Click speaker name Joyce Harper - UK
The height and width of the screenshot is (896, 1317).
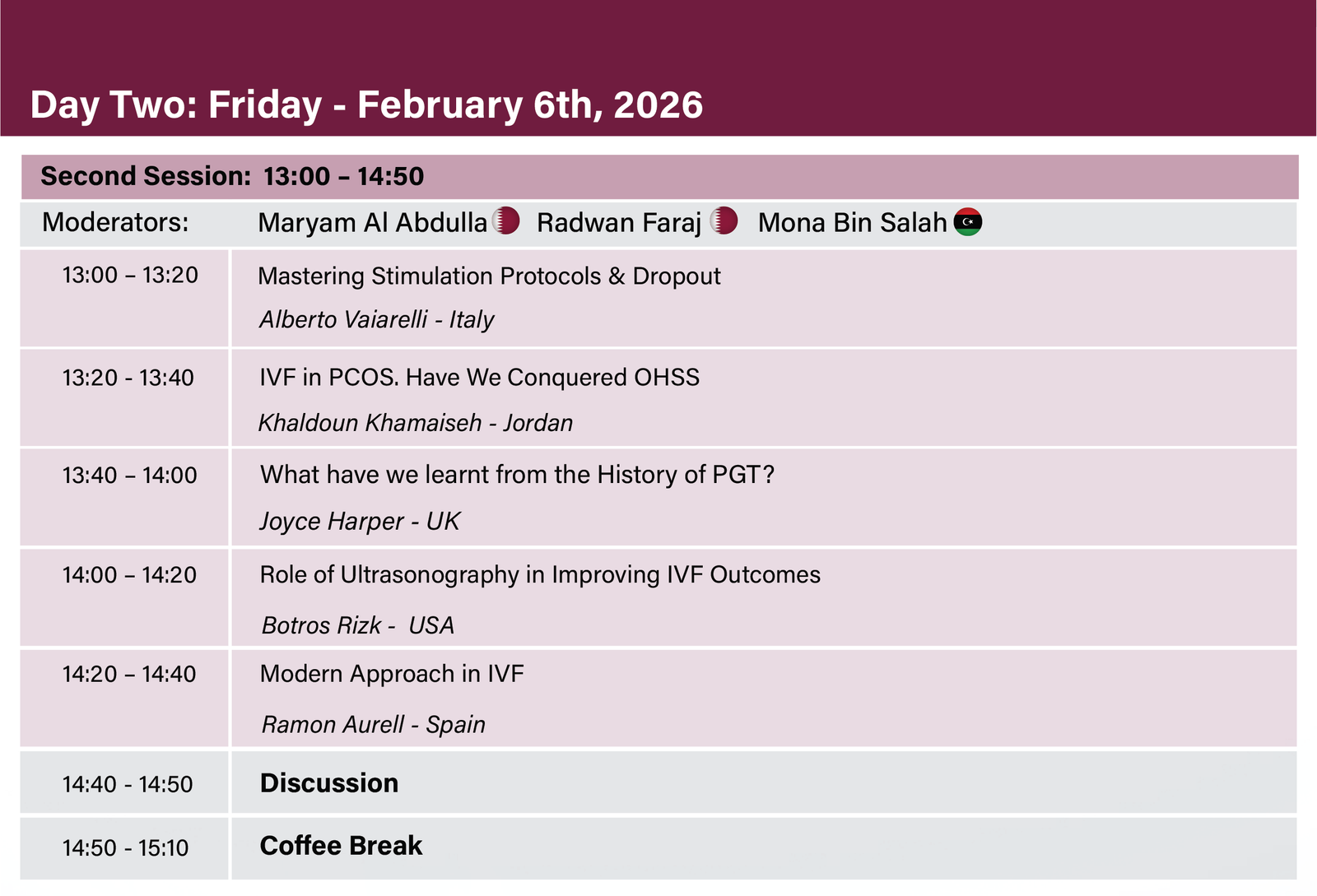pos(360,522)
